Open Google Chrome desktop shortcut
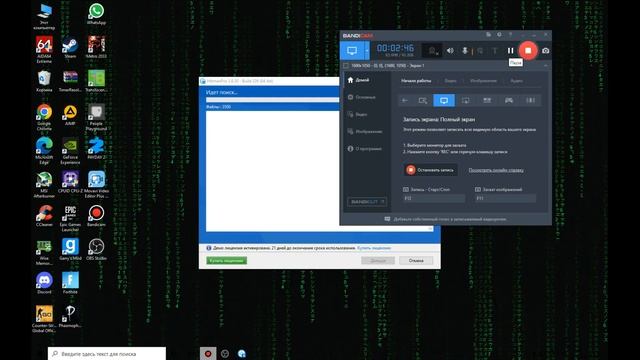640x360 pixels. [44, 117]
